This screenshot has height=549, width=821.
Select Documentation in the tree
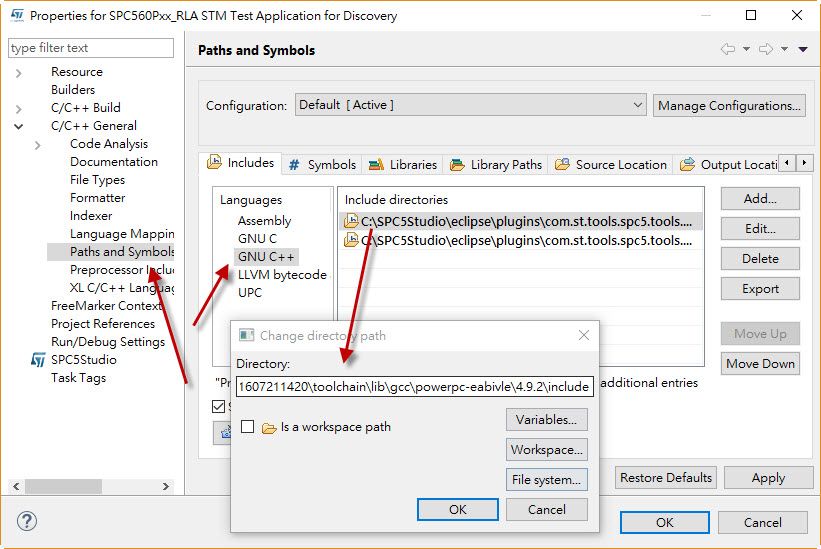(114, 162)
